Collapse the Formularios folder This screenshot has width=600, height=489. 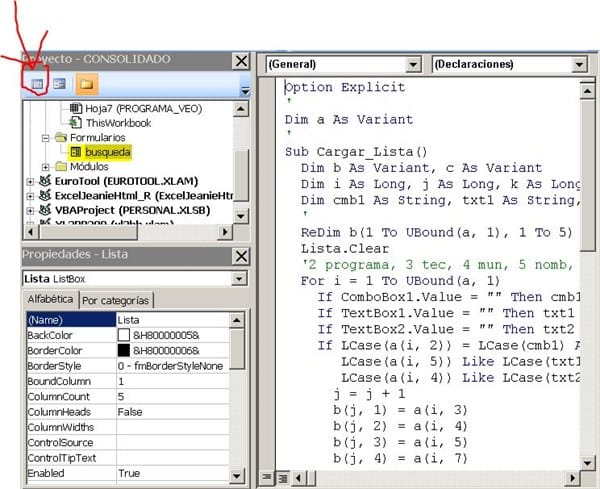(x=46, y=137)
